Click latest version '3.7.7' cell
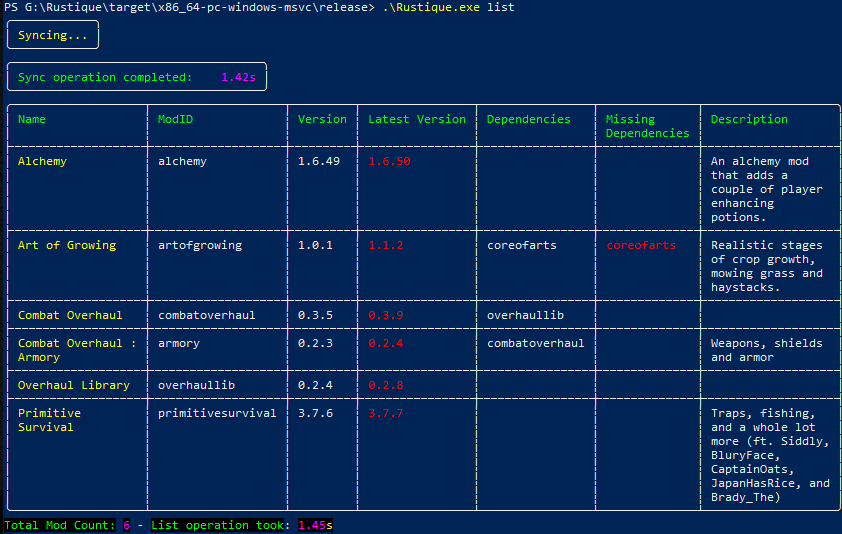The height and width of the screenshot is (534, 842). (x=386, y=413)
